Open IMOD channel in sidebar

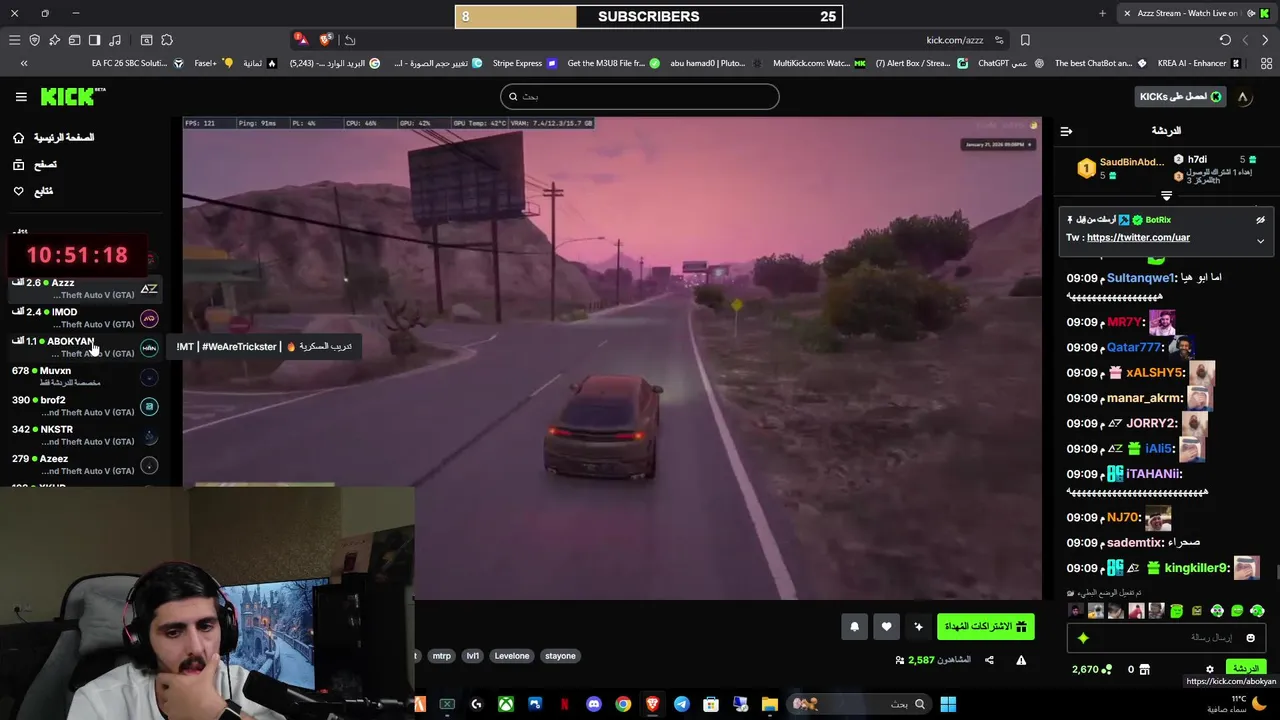click(x=85, y=318)
